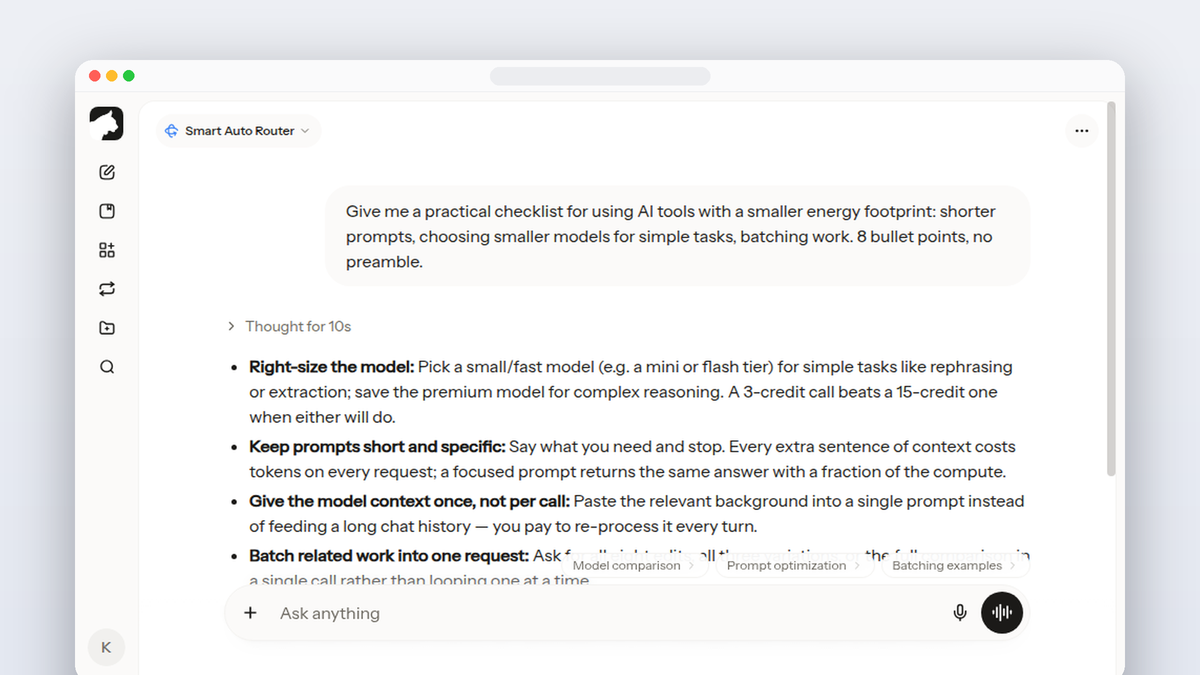Open the three-dots options menu

pos(1081,131)
